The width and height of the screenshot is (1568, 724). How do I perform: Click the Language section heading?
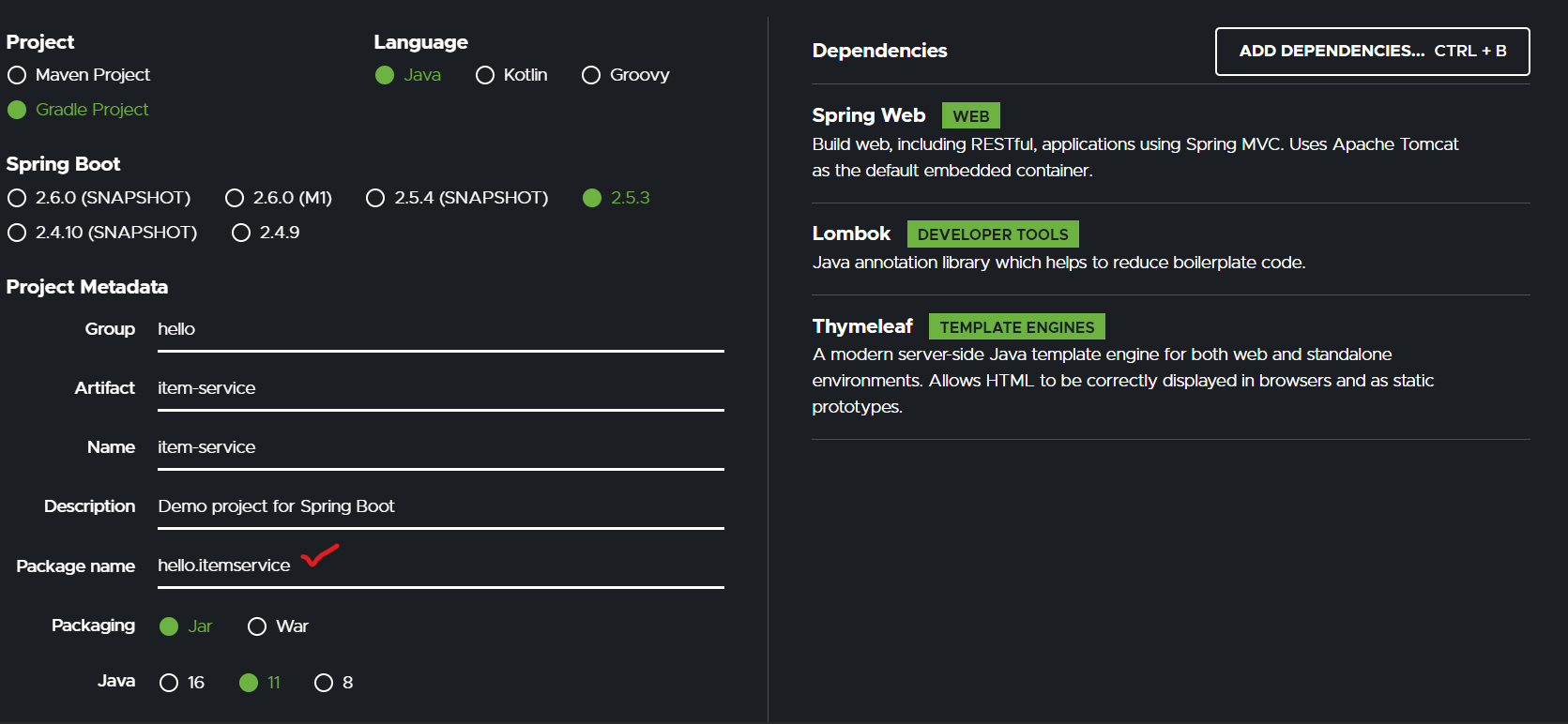[x=420, y=42]
